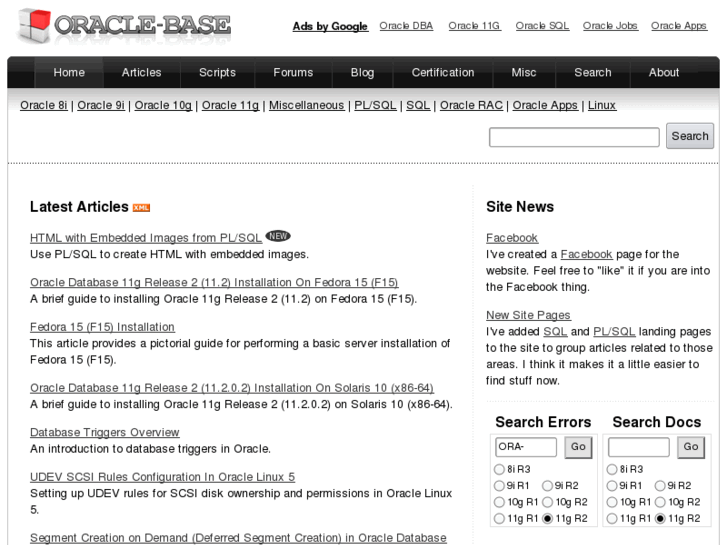Image resolution: width=727 pixels, height=545 pixels.
Task: Open the Misc menu item
Action: point(524,72)
